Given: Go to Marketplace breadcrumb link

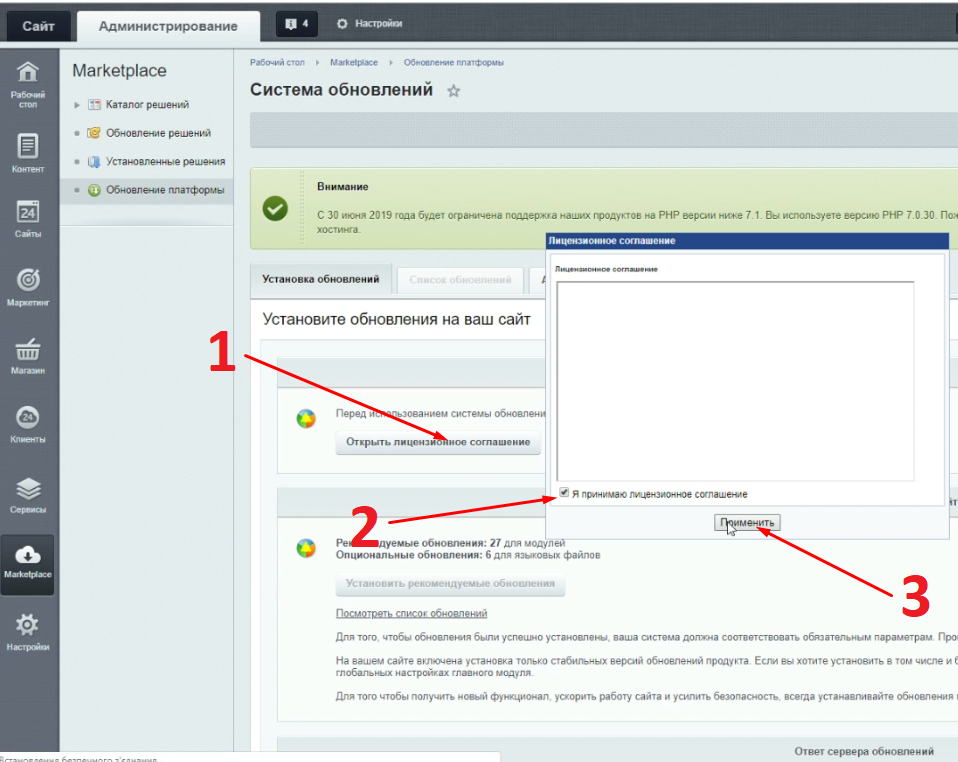Looking at the screenshot, I should click(x=354, y=62).
